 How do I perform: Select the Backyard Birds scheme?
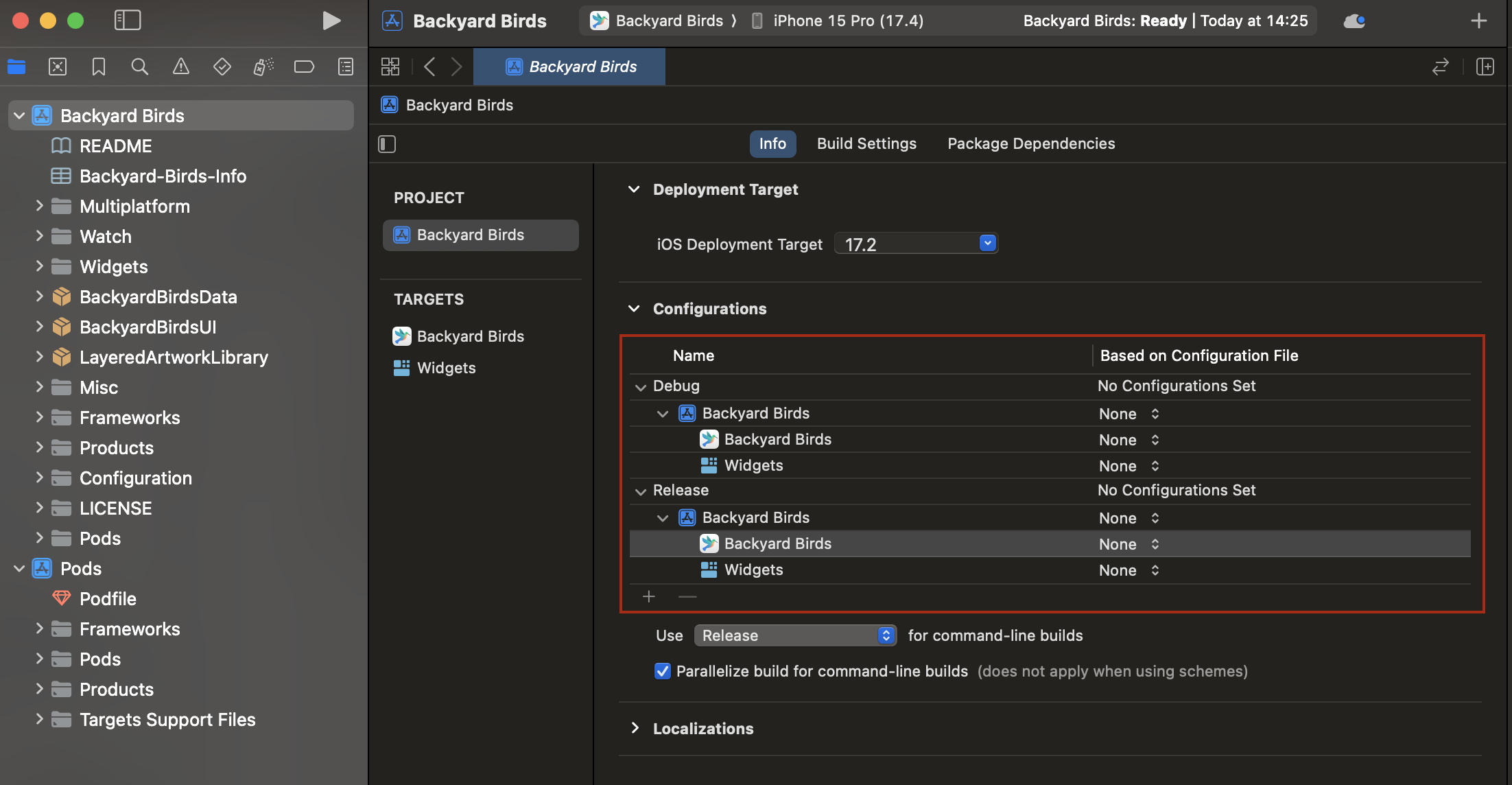coord(657,21)
